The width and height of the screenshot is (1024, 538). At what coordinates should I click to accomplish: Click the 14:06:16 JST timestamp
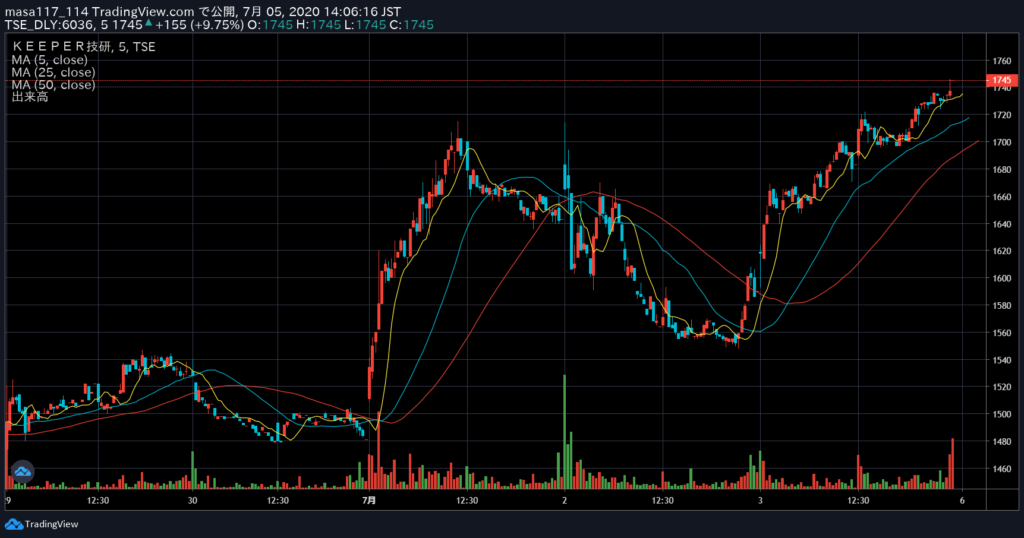[362, 12]
